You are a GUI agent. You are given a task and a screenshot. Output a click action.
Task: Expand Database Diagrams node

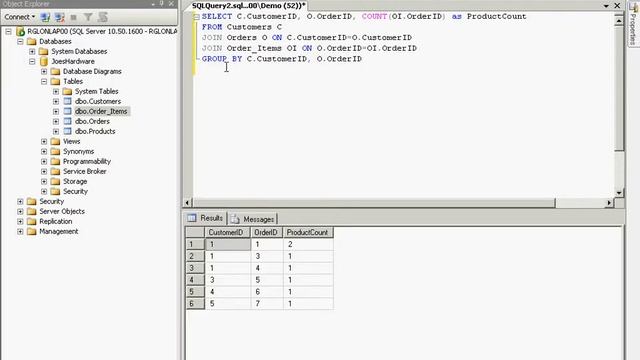(x=44, y=71)
